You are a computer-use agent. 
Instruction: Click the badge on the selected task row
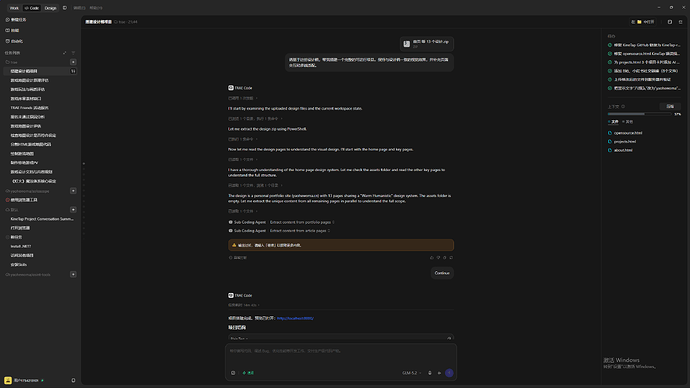[x=73, y=71]
